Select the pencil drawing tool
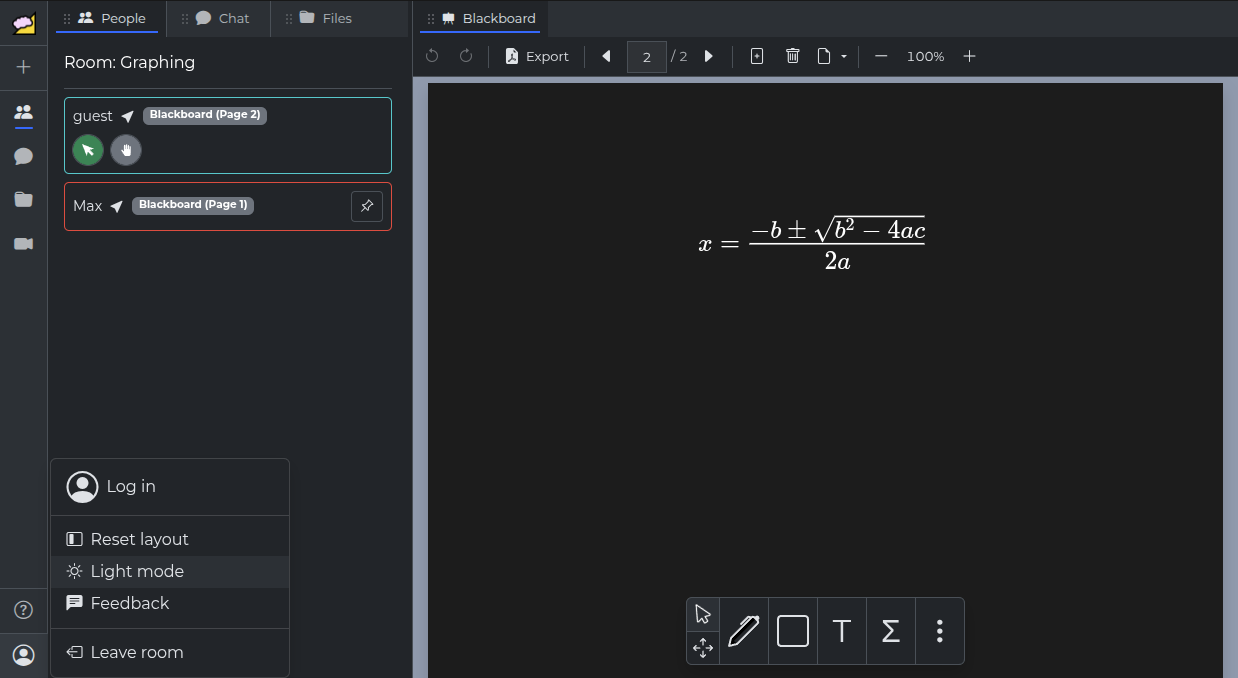 pos(744,631)
